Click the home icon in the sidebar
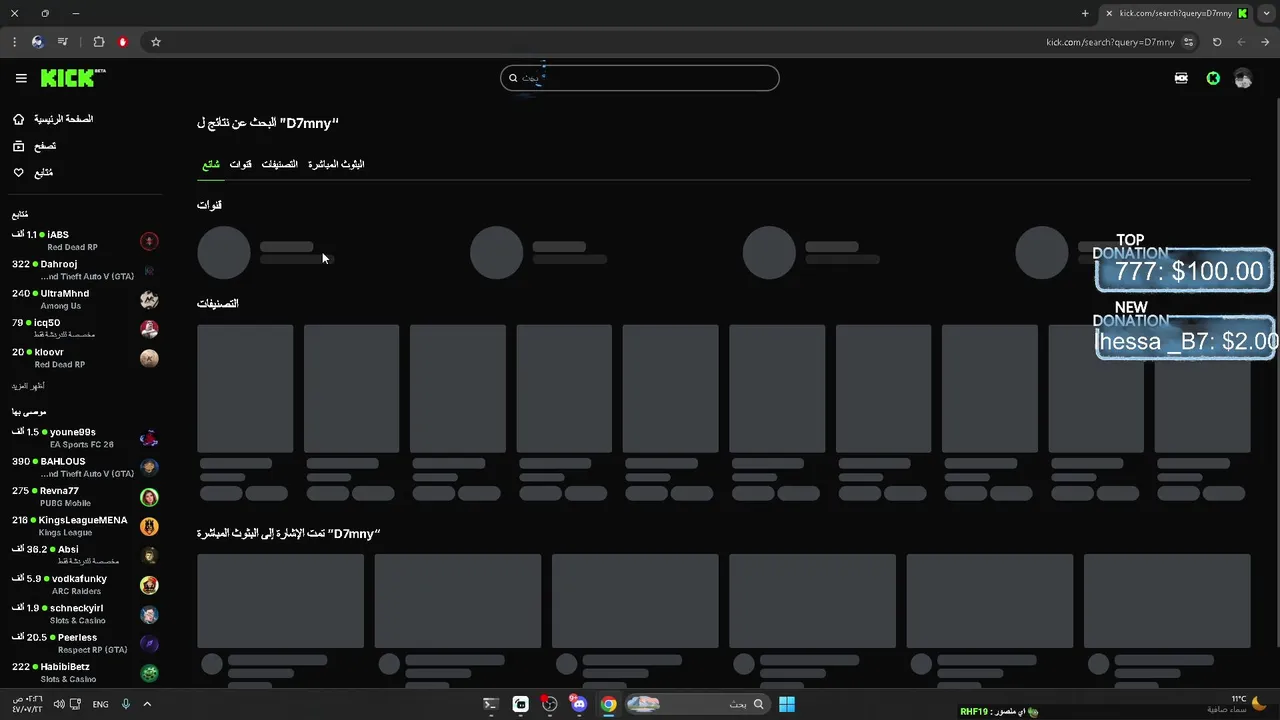Image resolution: width=1280 pixels, height=720 pixels. (18, 119)
